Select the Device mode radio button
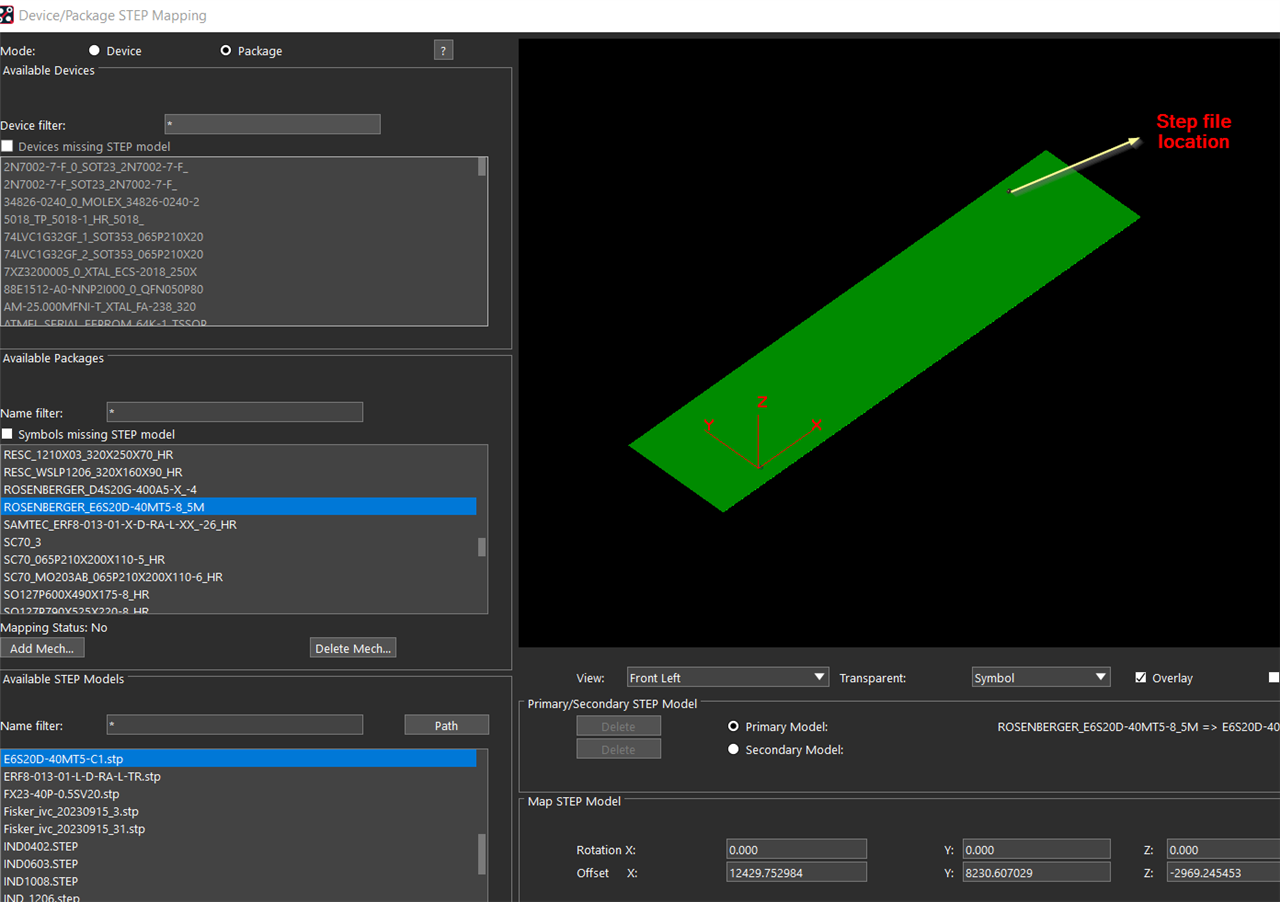The width and height of the screenshot is (1280, 902). tap(94, 50)
